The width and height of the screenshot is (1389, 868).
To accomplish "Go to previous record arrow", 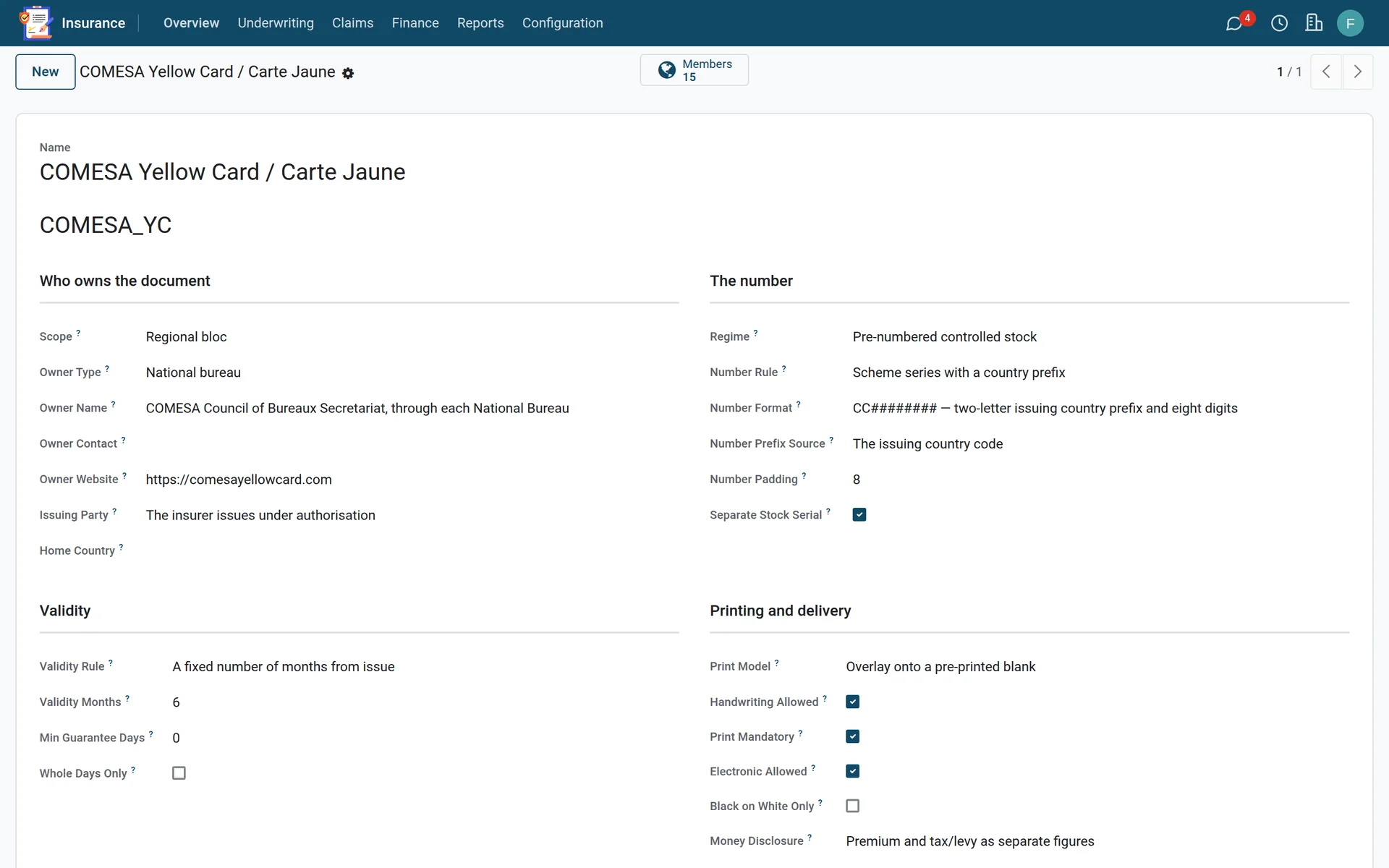I will tap(1326, 72).
